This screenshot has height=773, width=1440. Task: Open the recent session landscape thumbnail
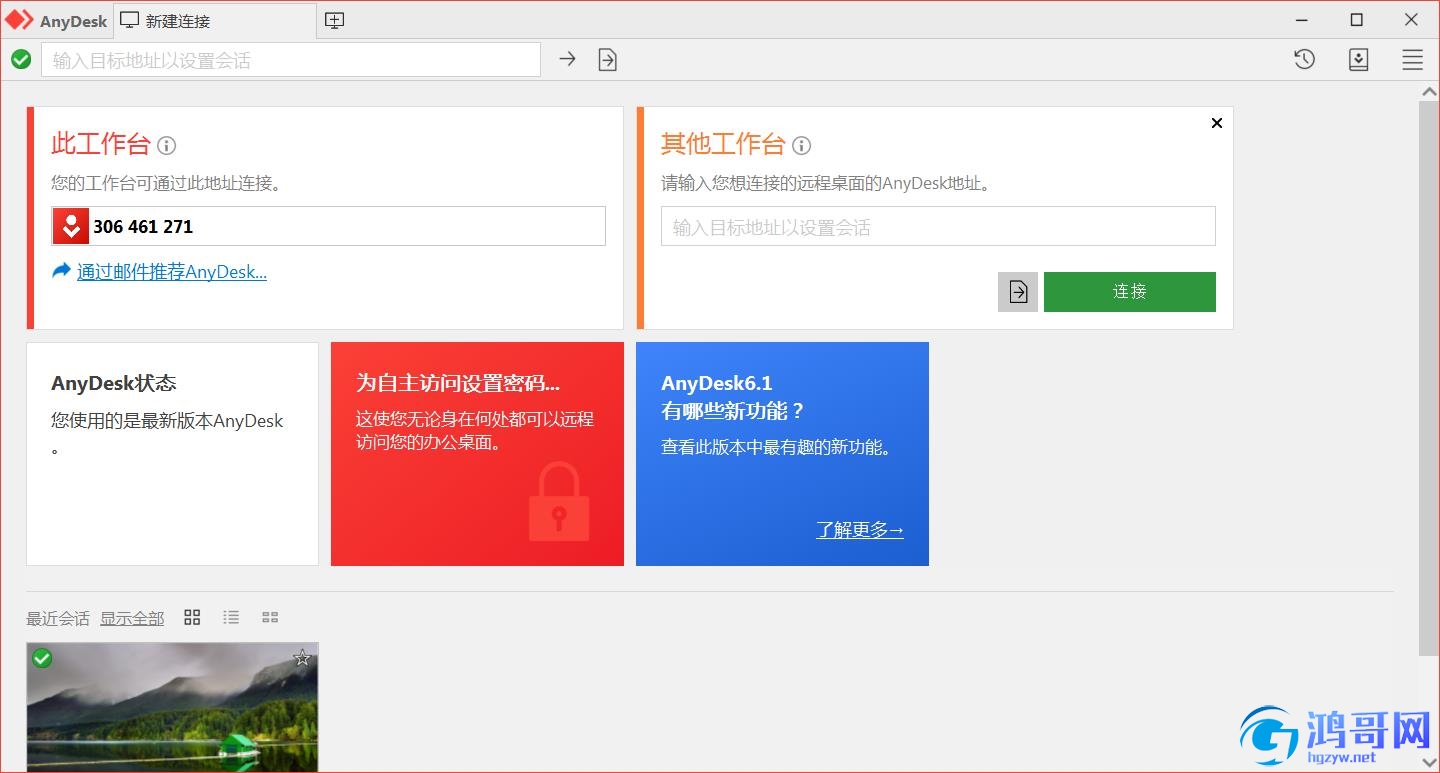coord(172,707)
